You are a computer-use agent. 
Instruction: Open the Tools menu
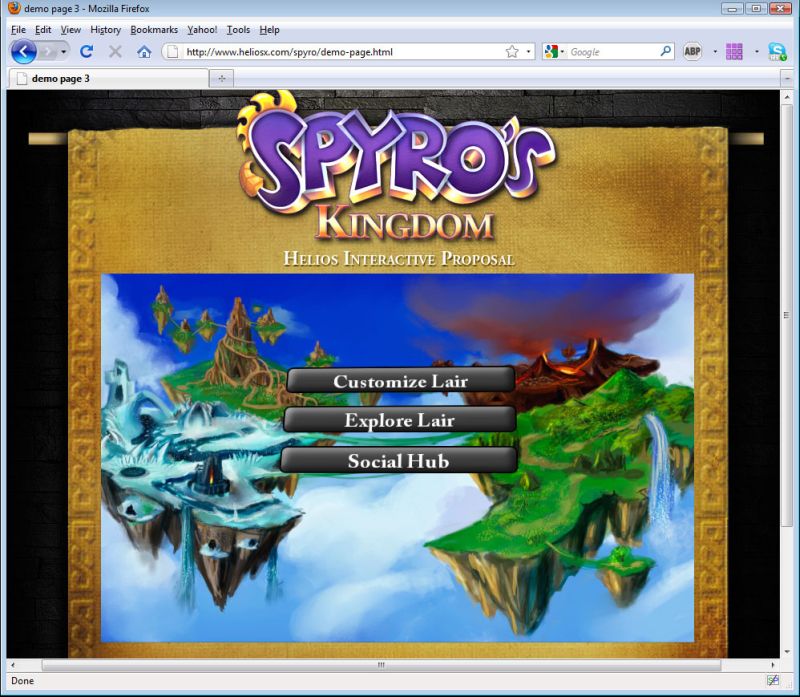coord(238,30)
